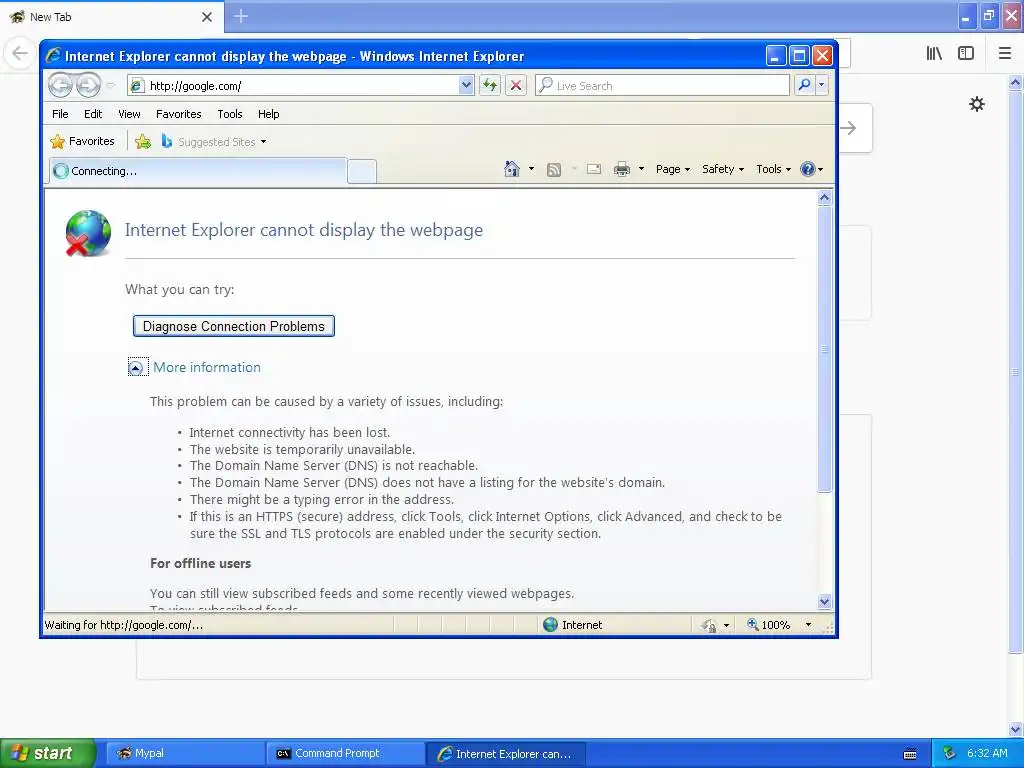
Task: Click the Live Search magnifier button
Action: [x=804, y=85]
